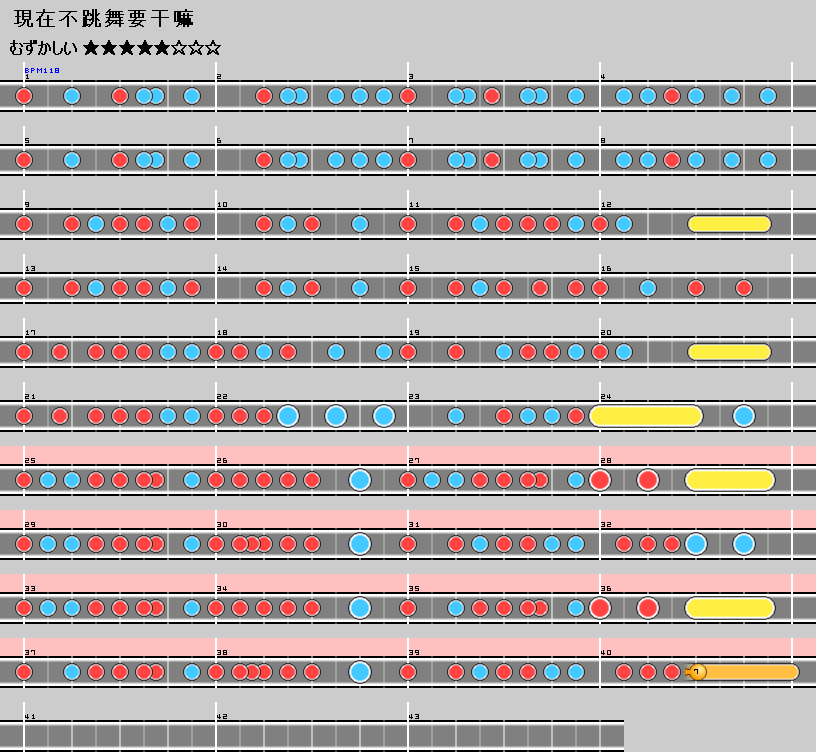Click the measure 10 number marker
The image size is (816, 752).
tap(222, 205)
